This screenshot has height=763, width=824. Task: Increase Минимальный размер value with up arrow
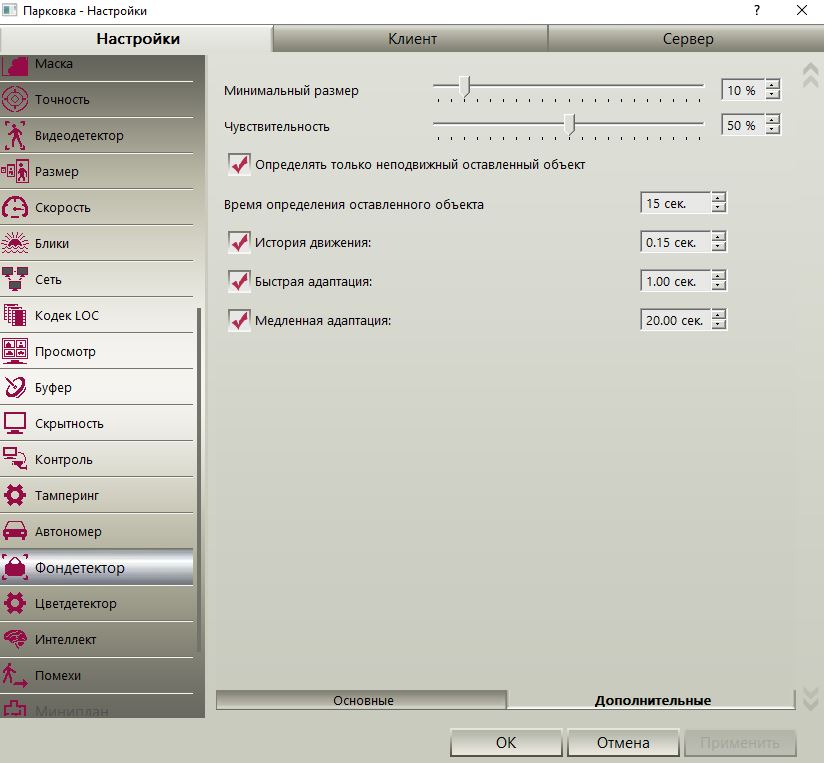click(772, 84)
